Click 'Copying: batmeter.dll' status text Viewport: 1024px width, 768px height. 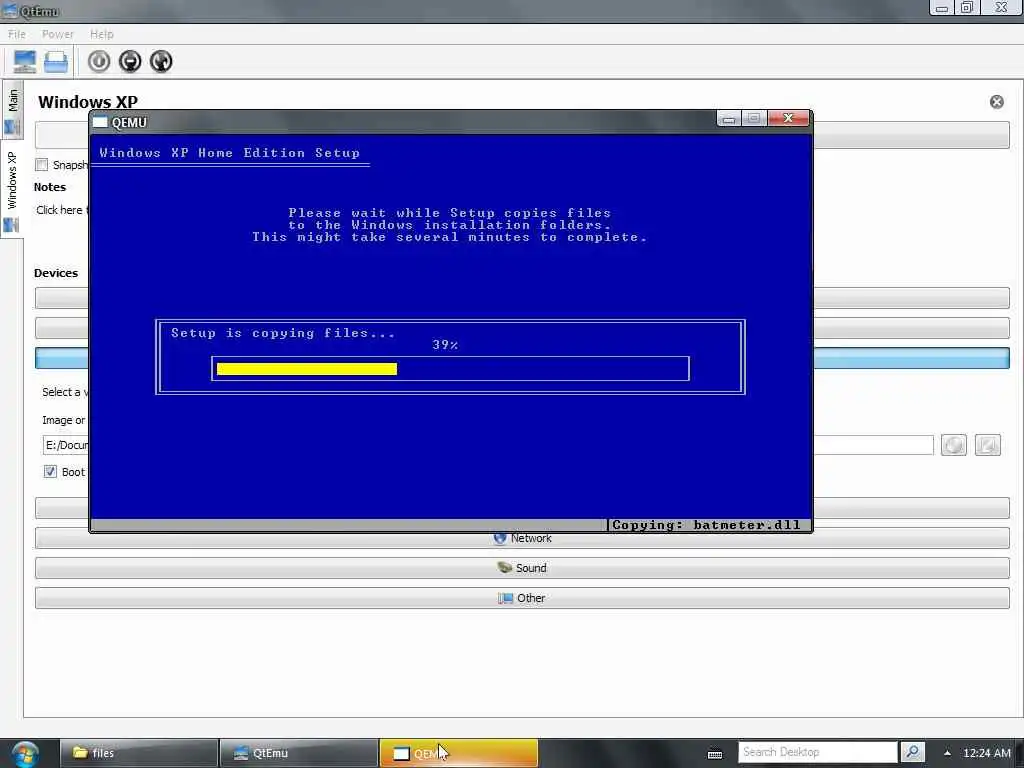click(706, 525)
